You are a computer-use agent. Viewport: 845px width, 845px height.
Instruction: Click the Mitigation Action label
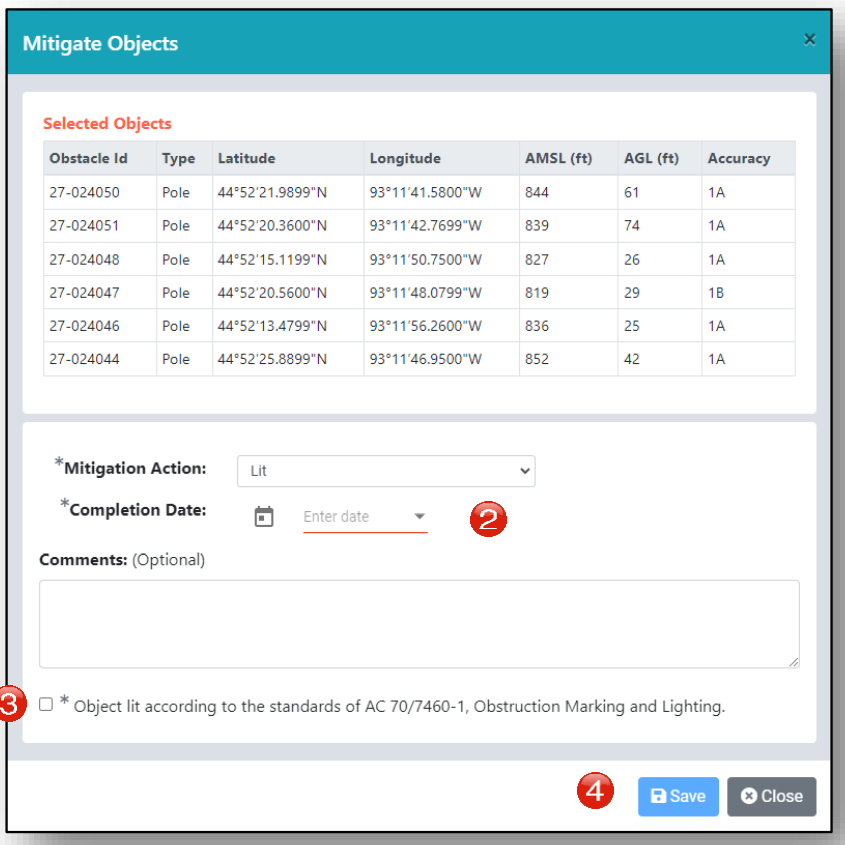click(x=135, y=468)
